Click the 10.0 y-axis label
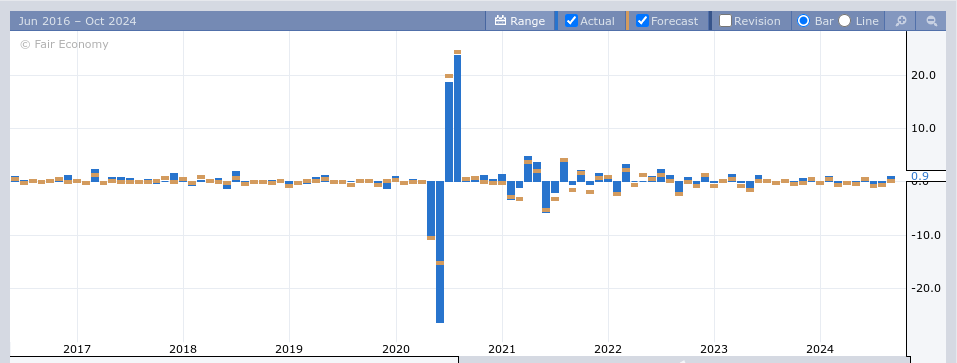 click(x=923, y=128)
